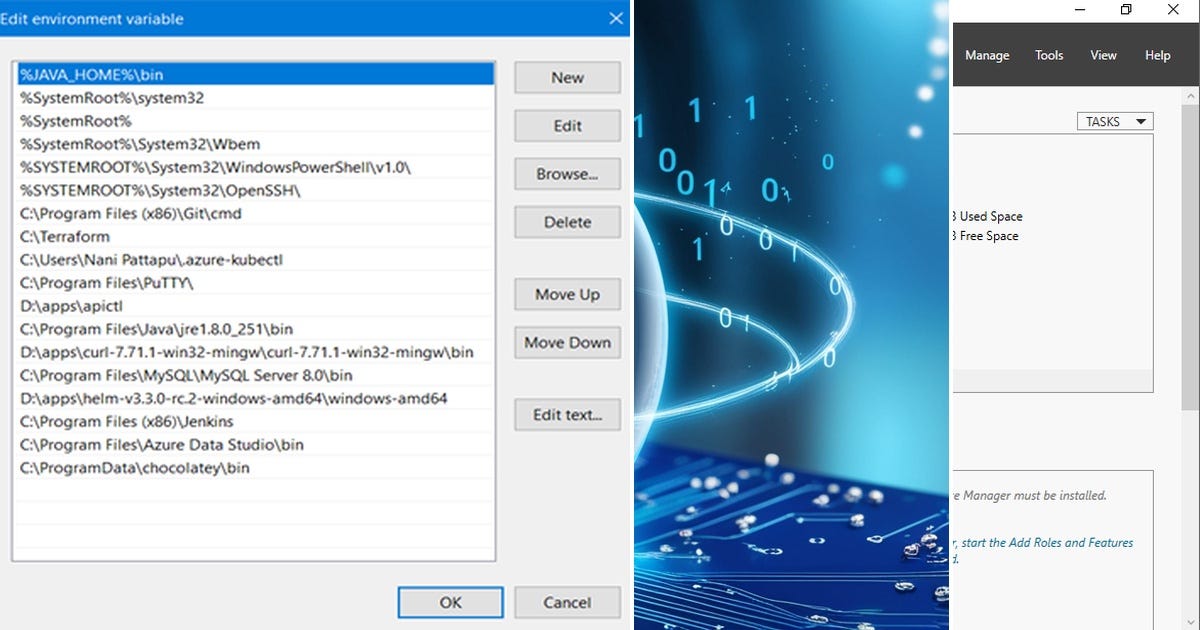Click the Move Down button
This screenshot has height=630, width=1200.
pyautogui.click(x=567, y=342)
